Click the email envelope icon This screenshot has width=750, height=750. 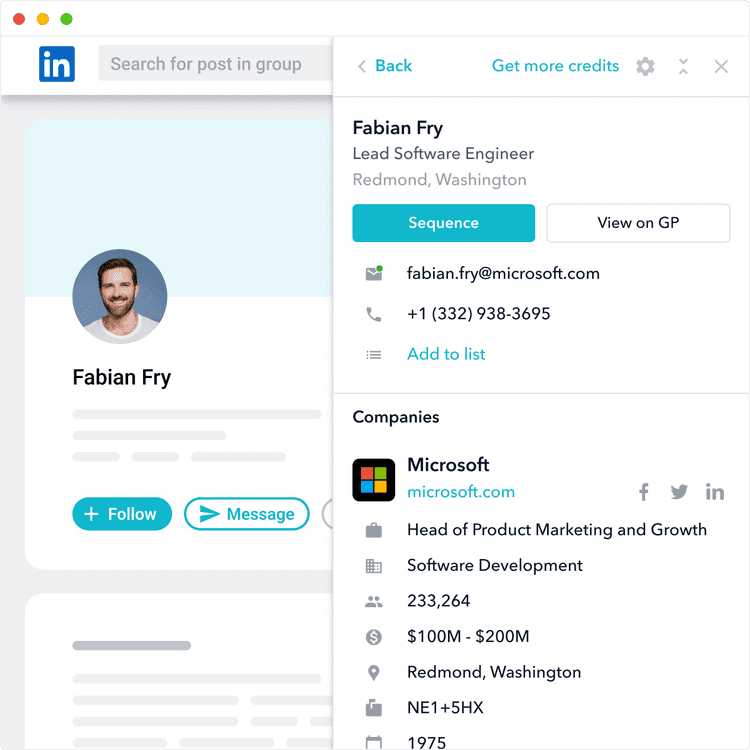coord(374,273)
